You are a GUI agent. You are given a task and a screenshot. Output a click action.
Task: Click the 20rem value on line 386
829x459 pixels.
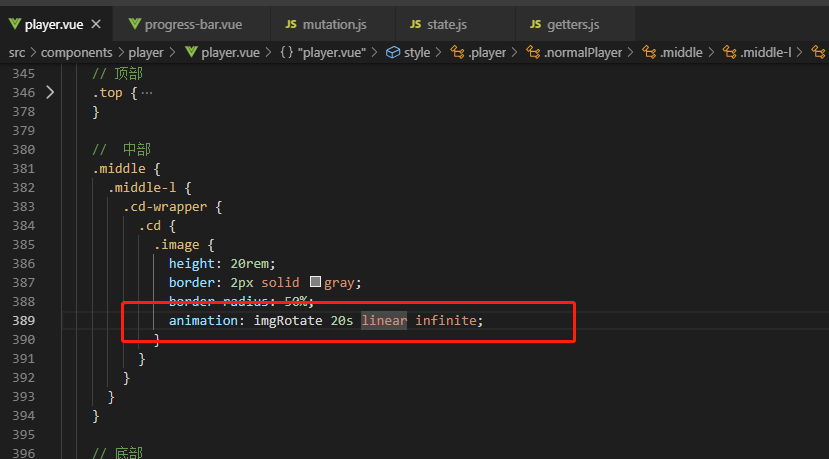pos(250,263)
